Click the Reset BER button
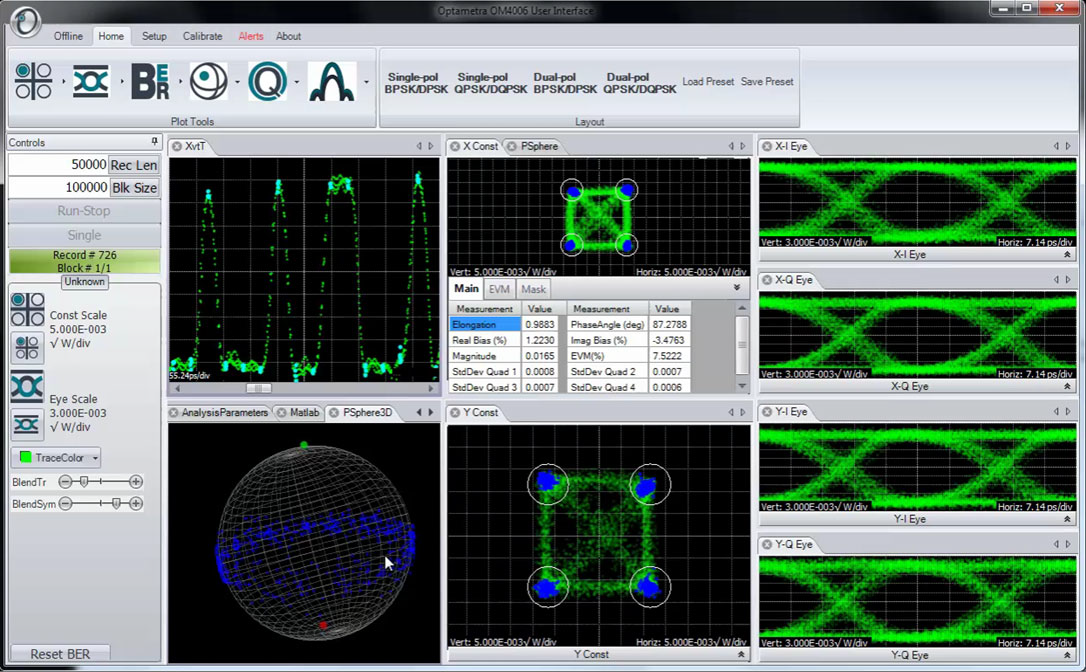The image size is (1086, 672). click(60, 654)
